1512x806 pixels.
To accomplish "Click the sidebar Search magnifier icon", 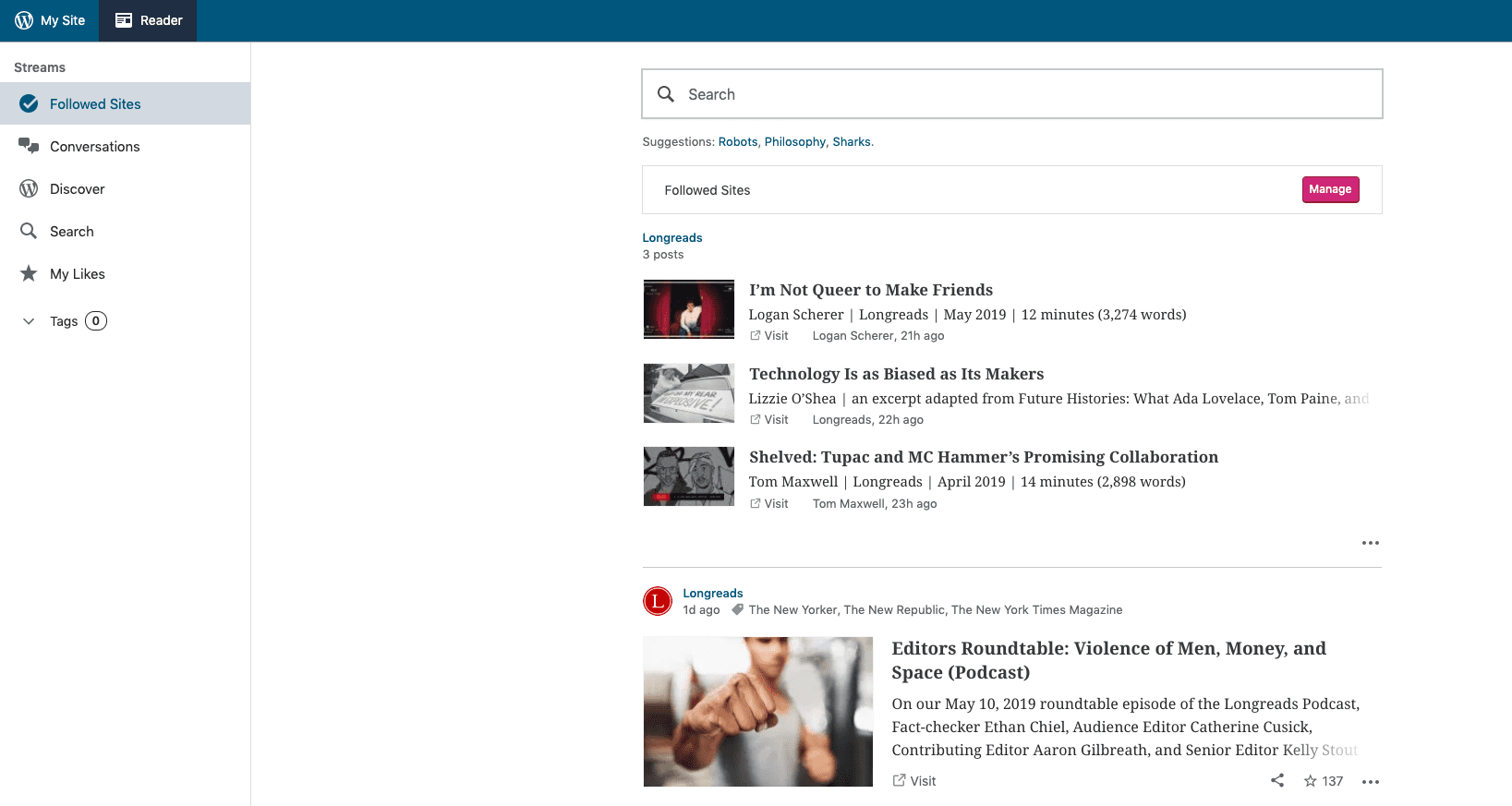I will (x=29, y=231).
